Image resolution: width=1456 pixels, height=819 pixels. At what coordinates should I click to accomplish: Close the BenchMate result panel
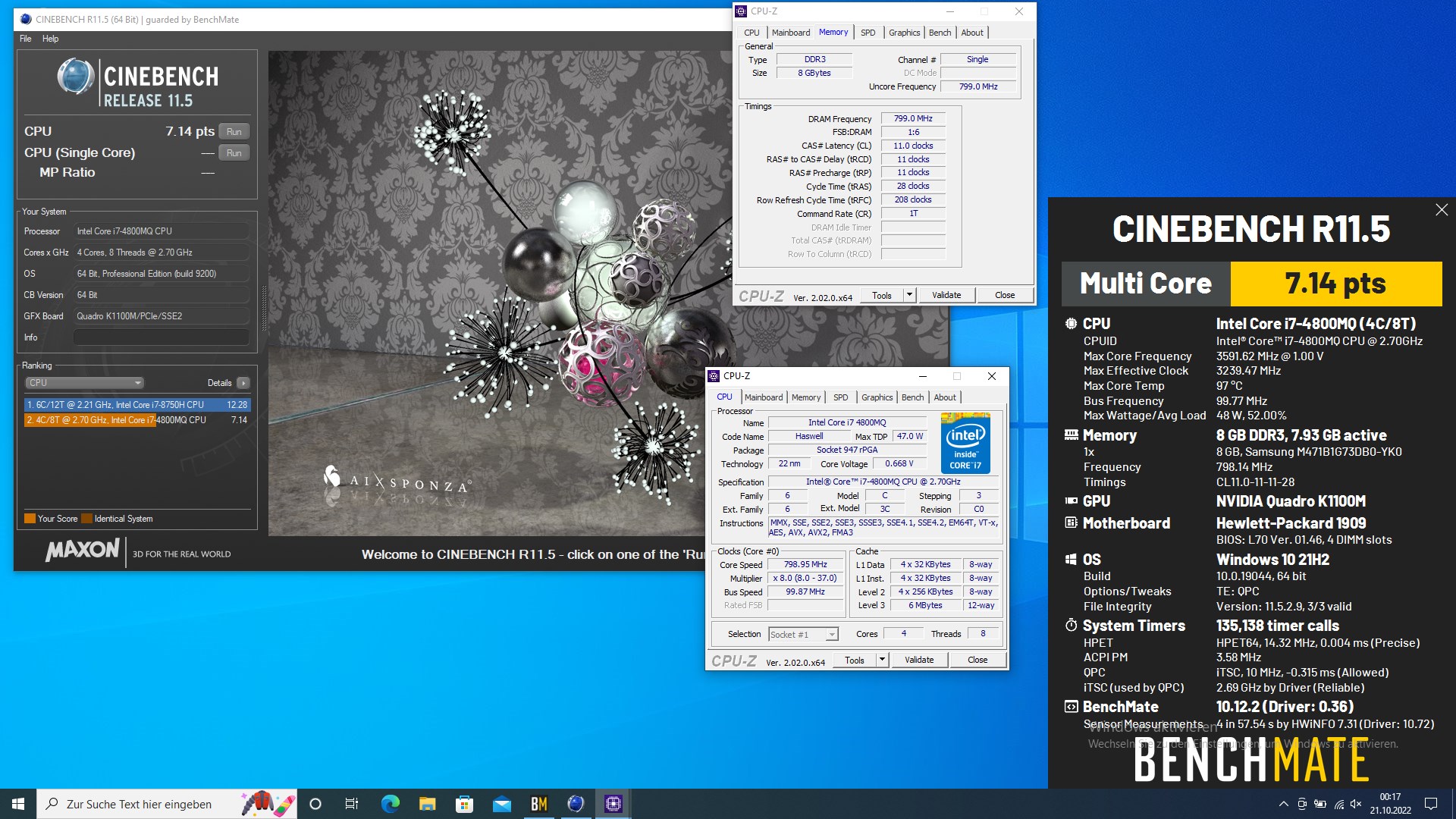click(x=1442, y=210)
